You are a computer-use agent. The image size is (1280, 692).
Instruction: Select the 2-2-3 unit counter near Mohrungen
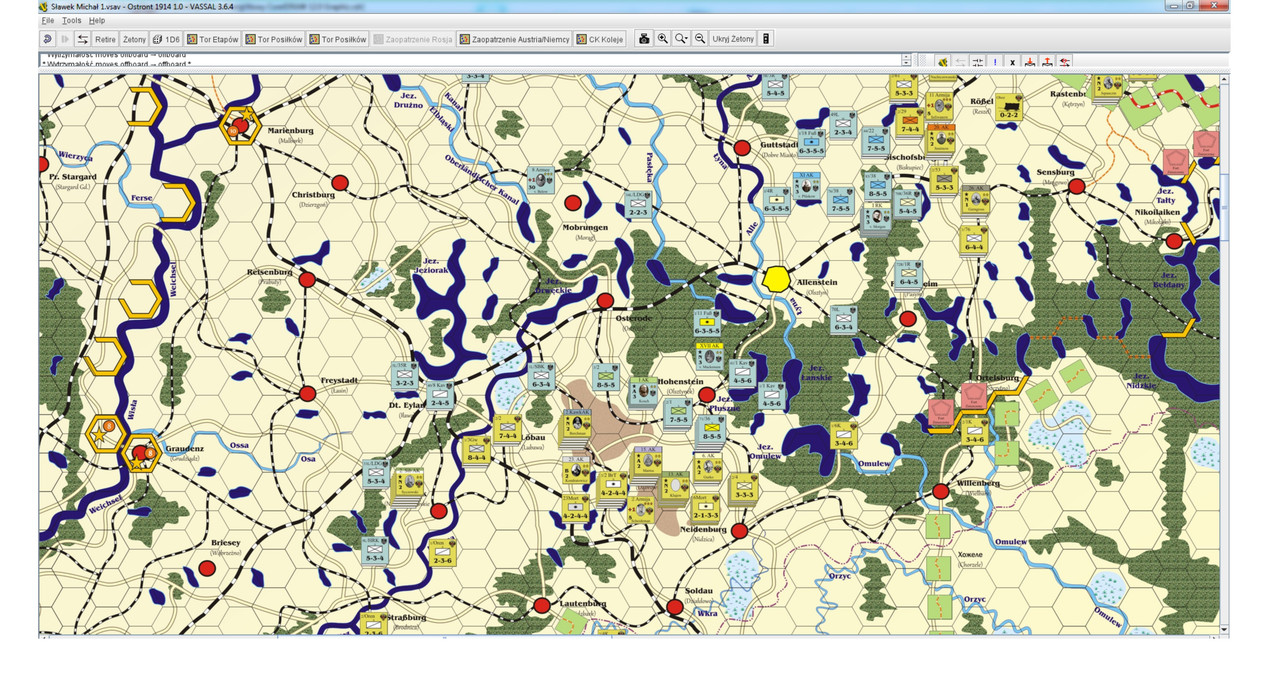point(638,204)
